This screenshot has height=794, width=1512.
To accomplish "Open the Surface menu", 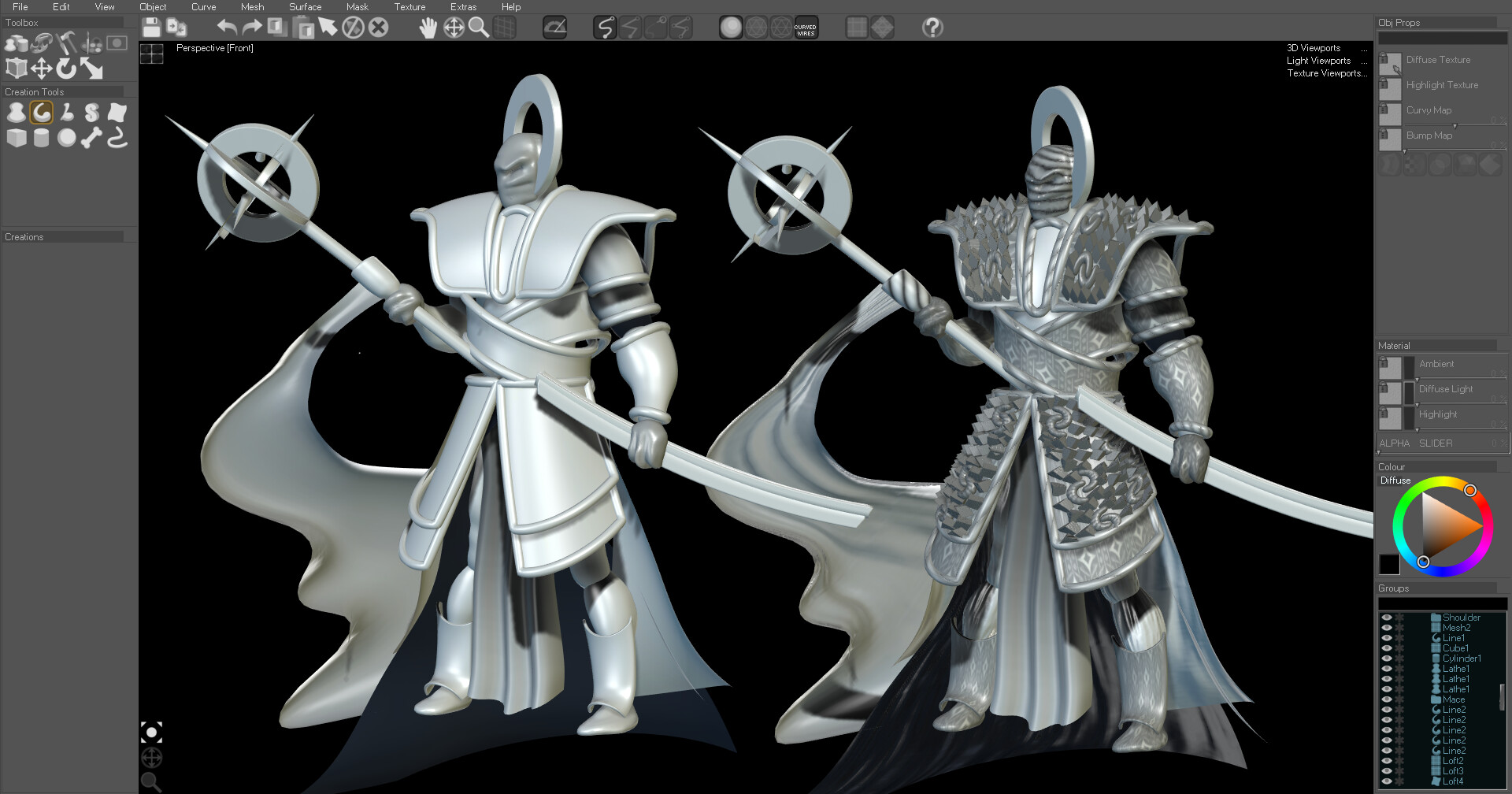I will pos(305,7).
